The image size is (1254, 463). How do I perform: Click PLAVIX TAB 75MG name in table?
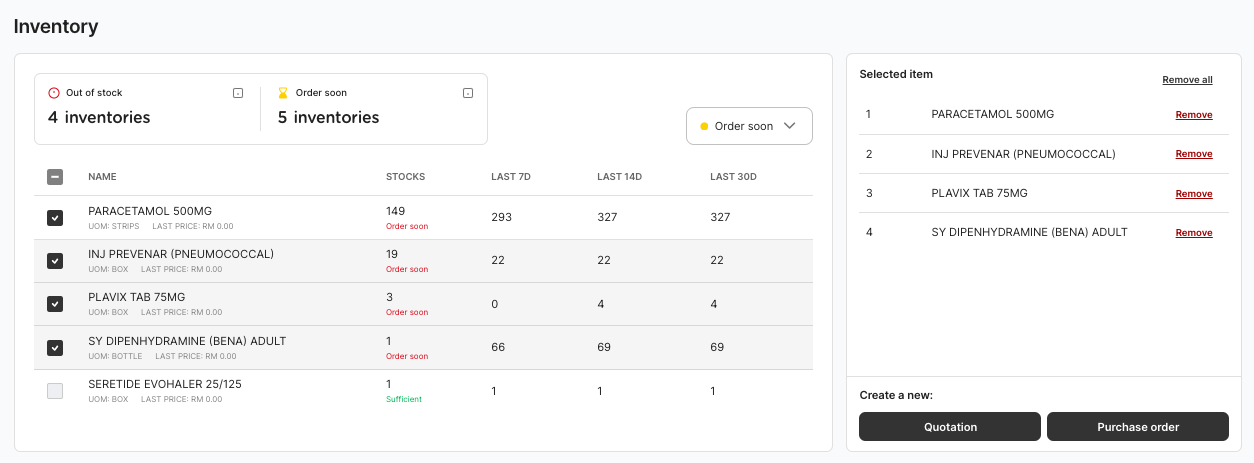pos(136,297)
